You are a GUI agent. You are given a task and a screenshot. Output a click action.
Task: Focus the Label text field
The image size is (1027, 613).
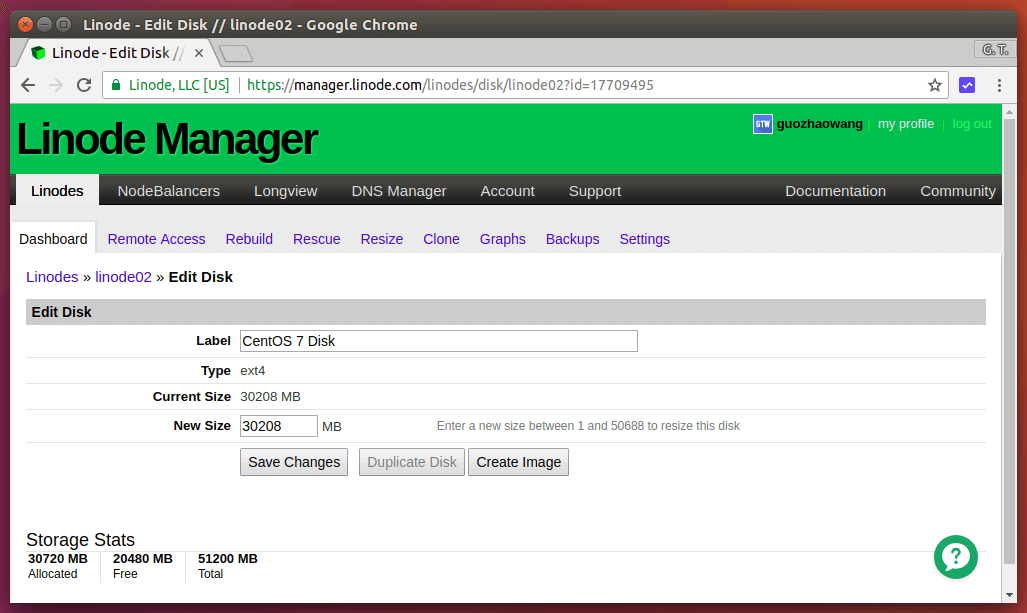(438, 341)
